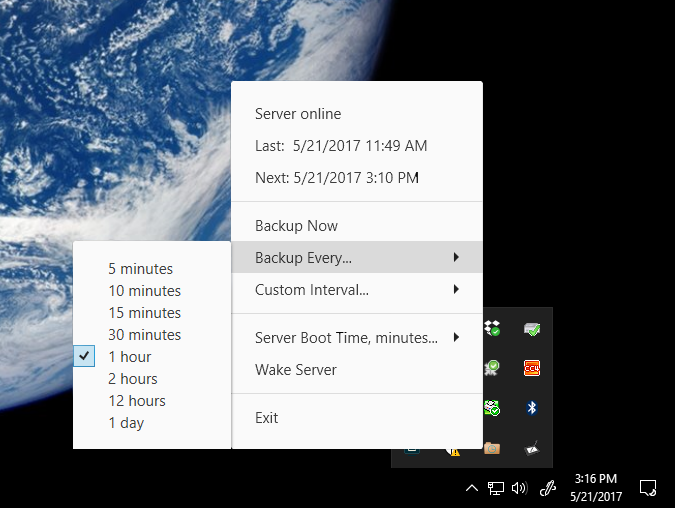Collapse the hidden icons tray chevron
The image size is (675, 508).
[x=472, y=488]
